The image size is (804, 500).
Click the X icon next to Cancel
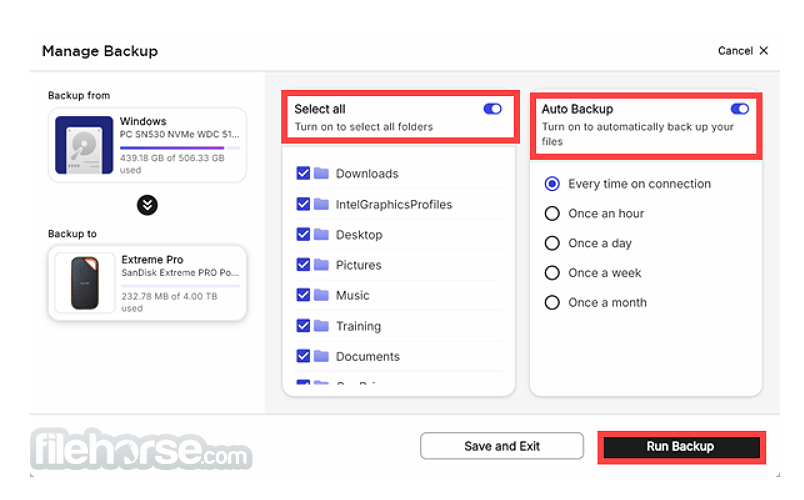click(x=764, y=50)
